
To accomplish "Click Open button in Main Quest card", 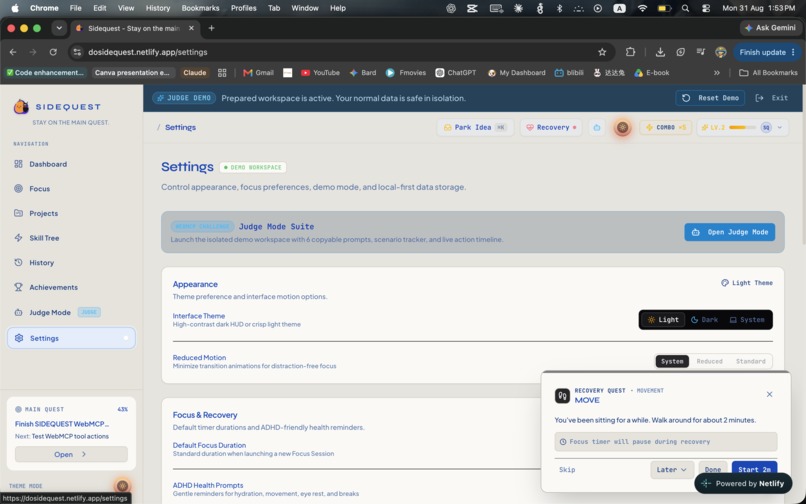I will tap(71, 455).
